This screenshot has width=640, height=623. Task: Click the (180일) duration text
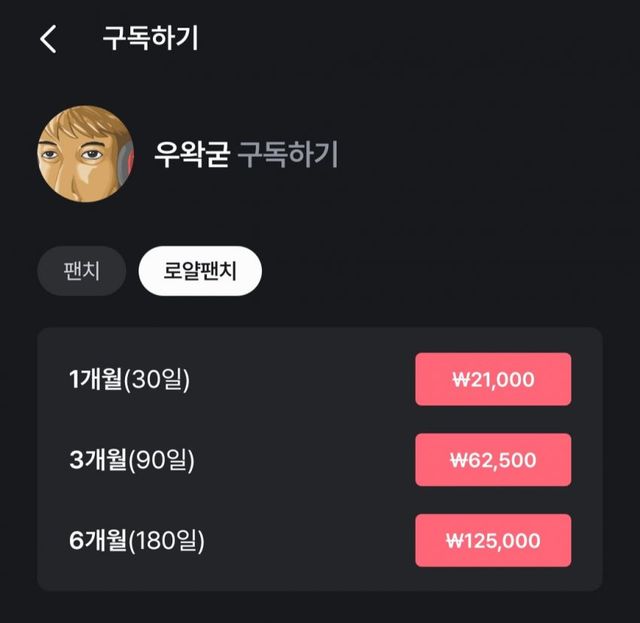(167, 541)
